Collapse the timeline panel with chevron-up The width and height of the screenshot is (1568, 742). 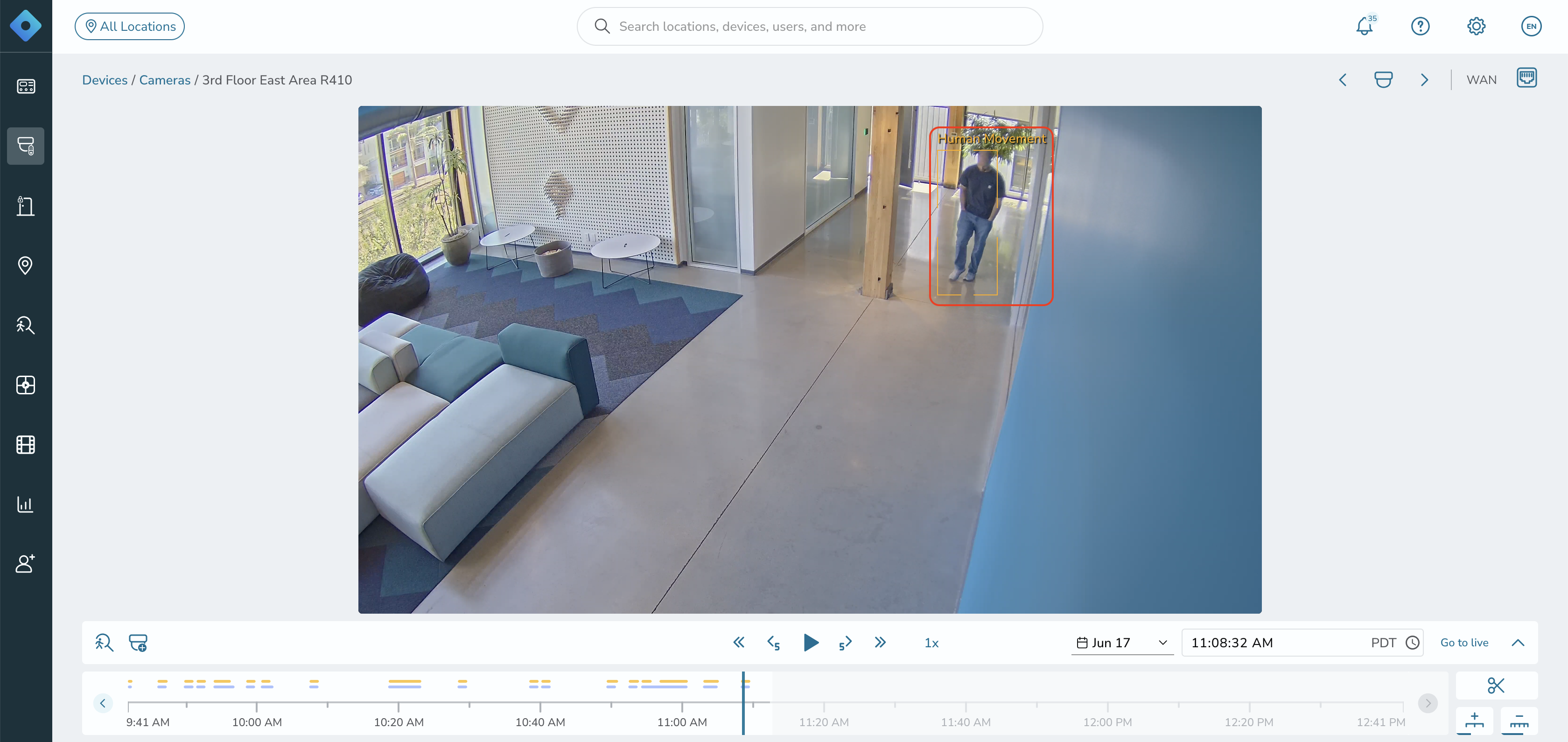point(1518,643)
